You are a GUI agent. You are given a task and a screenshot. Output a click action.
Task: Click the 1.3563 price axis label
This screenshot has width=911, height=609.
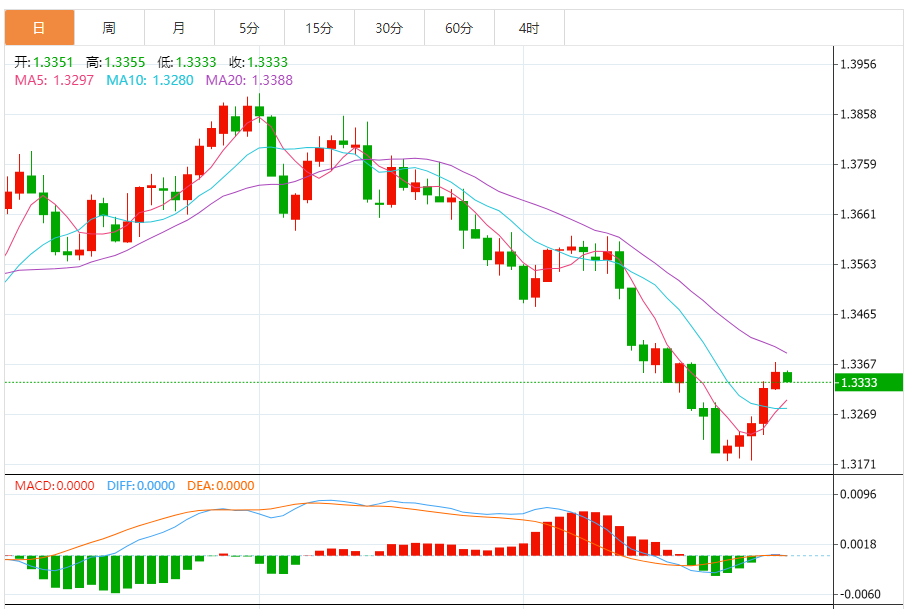pyautogui.click(x=858, y=264)
